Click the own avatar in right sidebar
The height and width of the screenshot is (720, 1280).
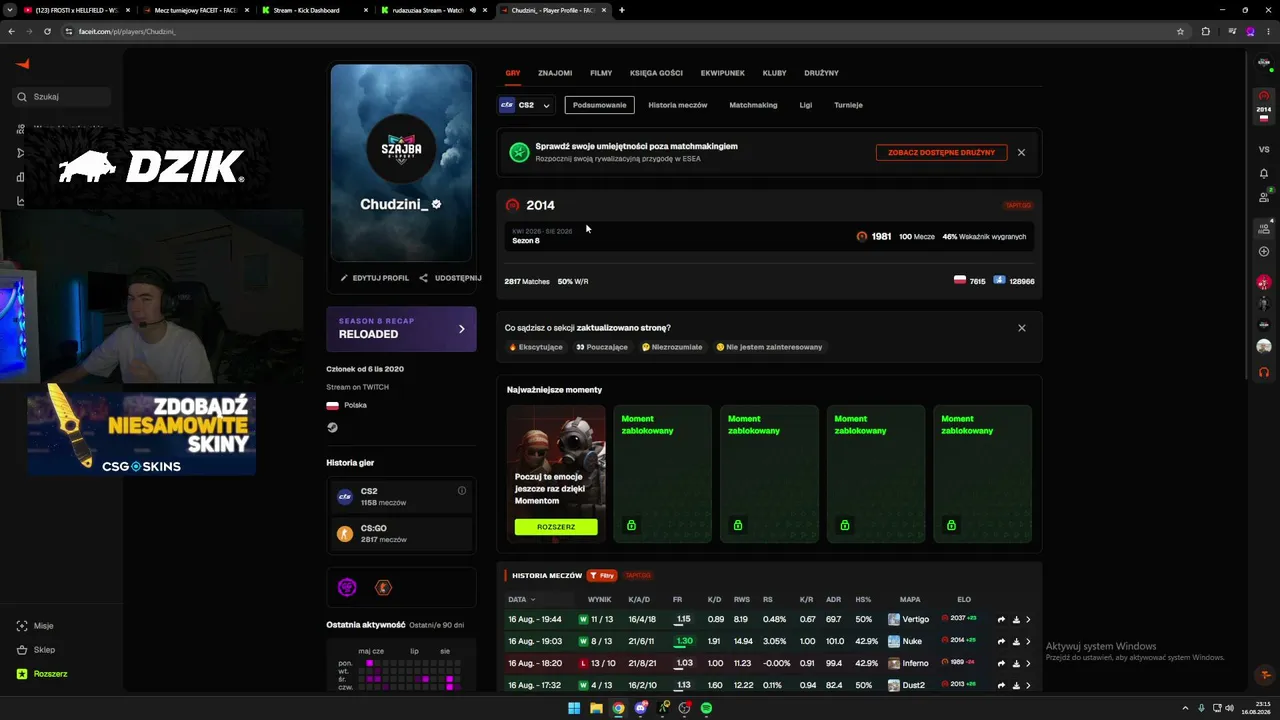pos(1264,63)
